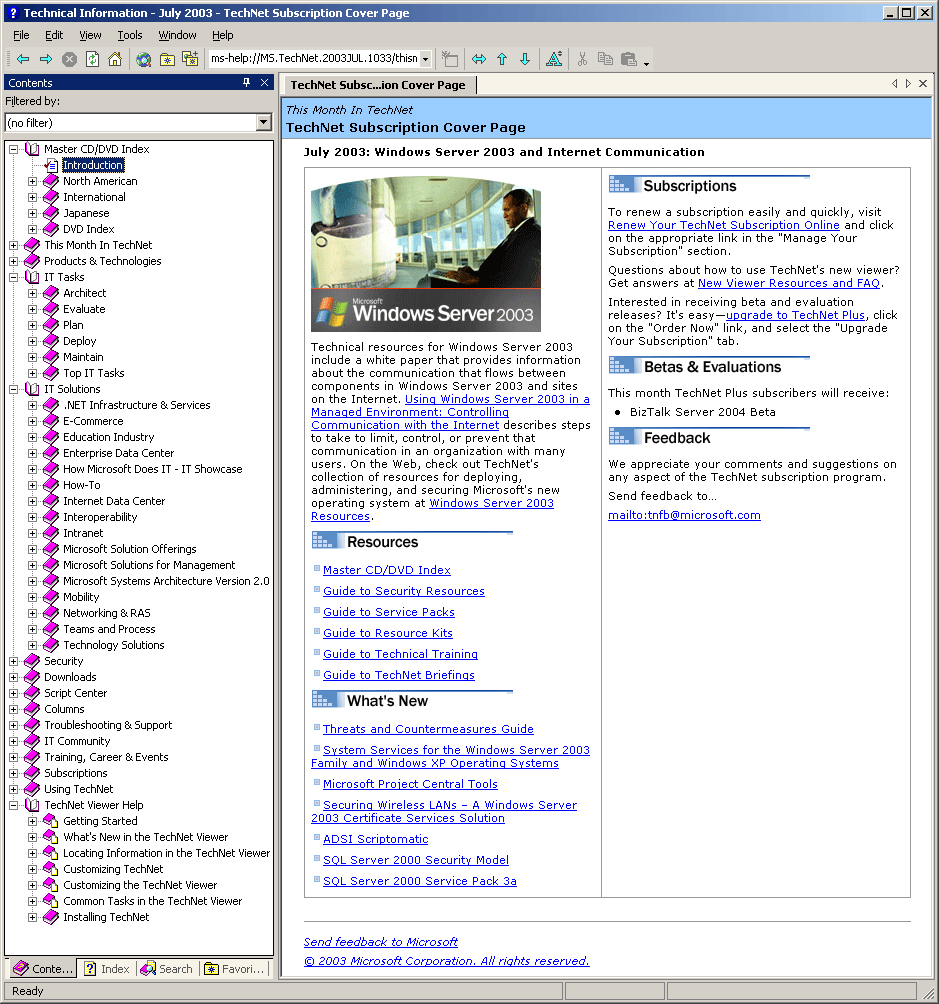Click the Downloads book icon

pos(32,677)
